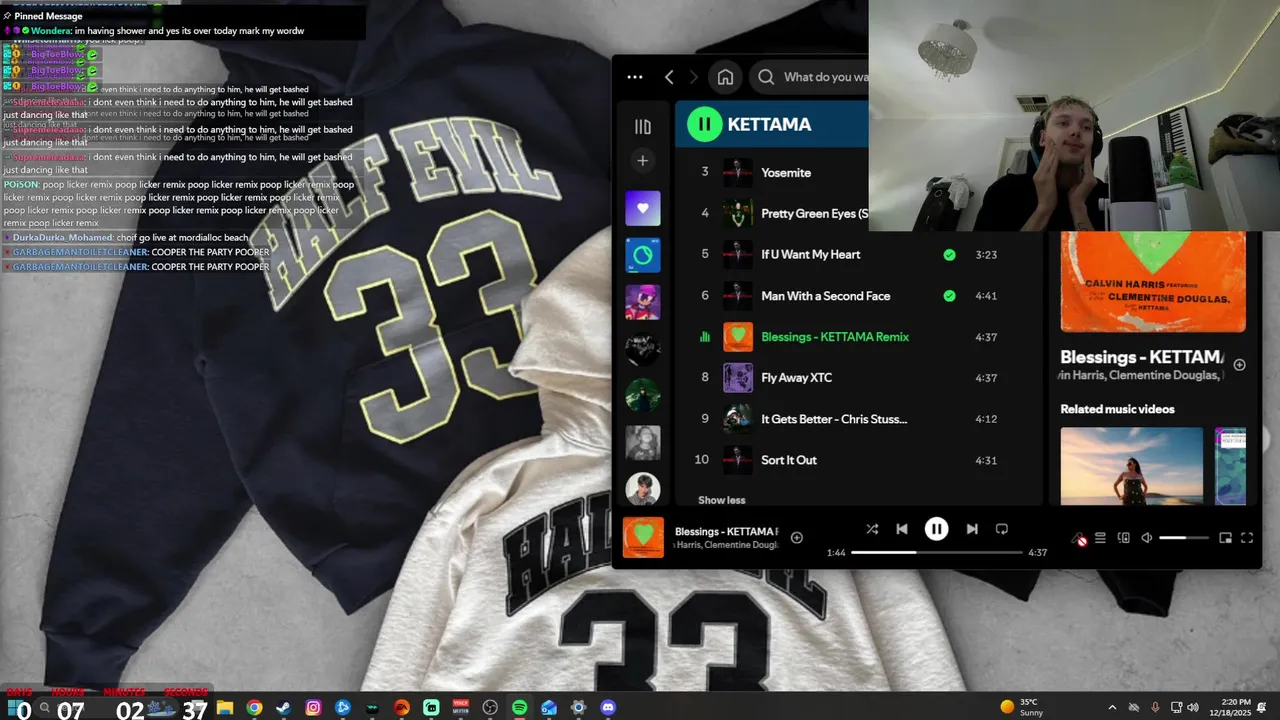Image resolution: width=1280 pixels, height=720 pixels.
Task: Open the Liked Songs playlist
Action: click(x=643, y=208)
